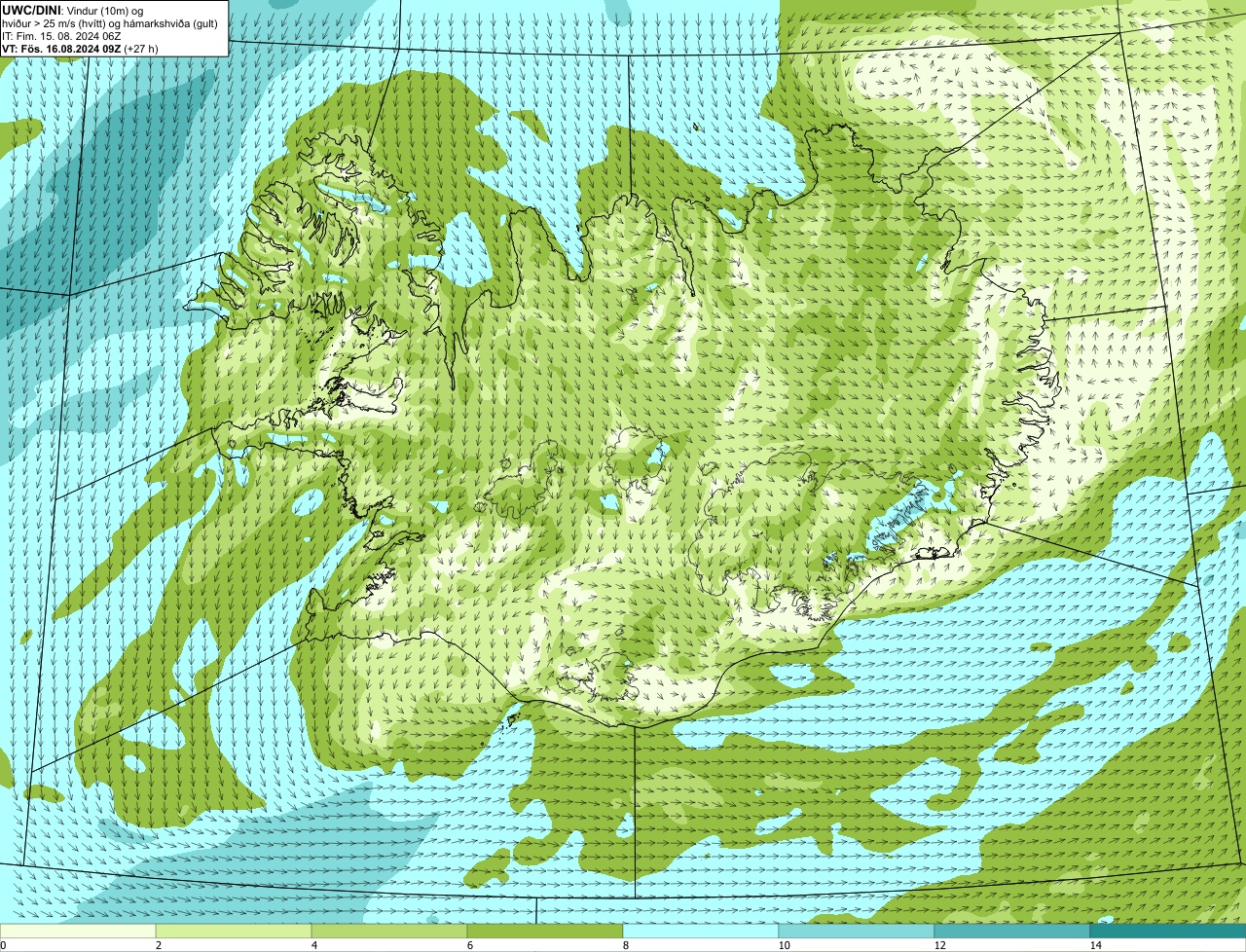
Task: Click the legend scale label "0"
Action: pyautogui.click(x=3, y=945)
